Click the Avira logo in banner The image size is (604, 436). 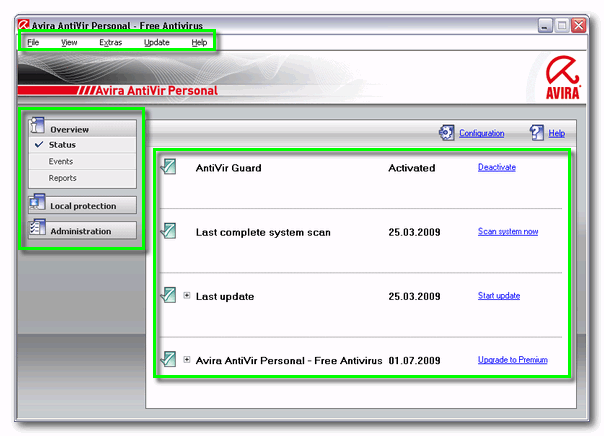(x=563, y=77)
